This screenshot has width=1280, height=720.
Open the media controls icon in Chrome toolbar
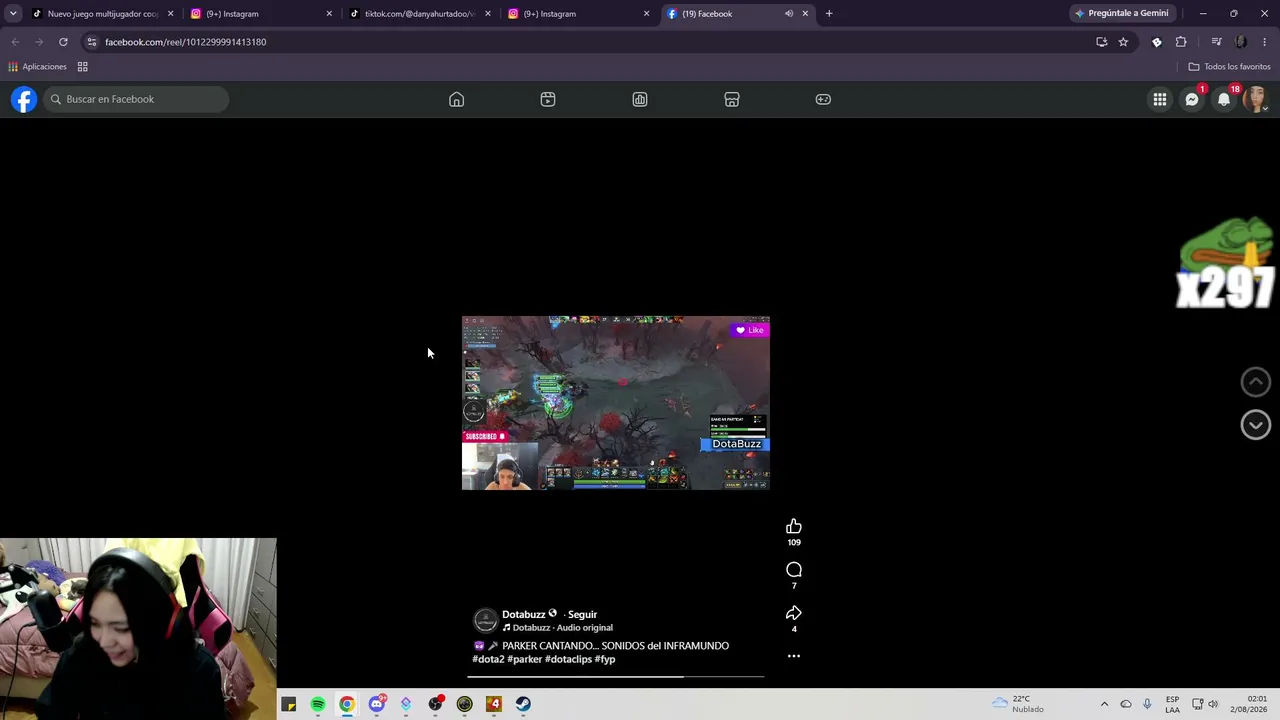pos(1216,42)
